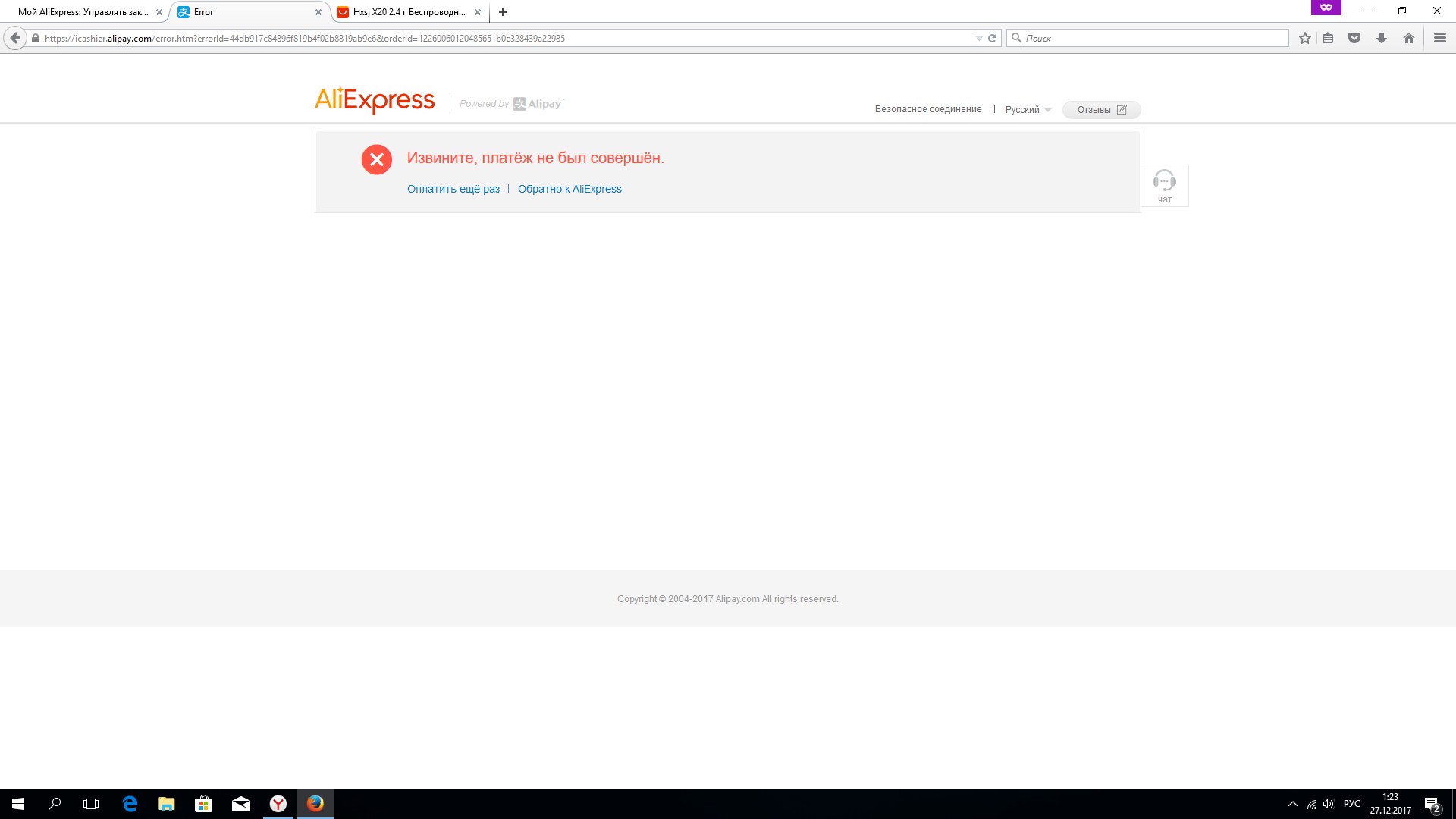Click the red error X icon
This screenshot has width=1456, height=819.
(x=377, y=159)
